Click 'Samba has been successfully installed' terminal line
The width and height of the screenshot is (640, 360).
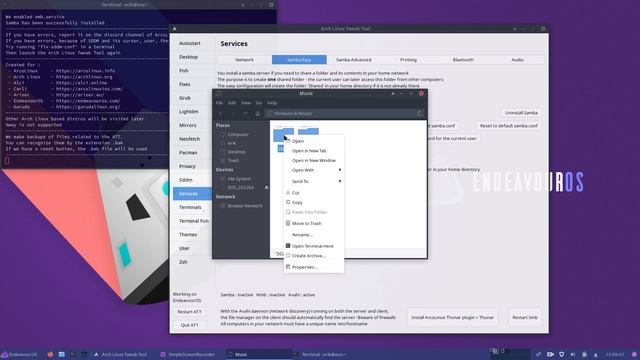coord(55,23)
